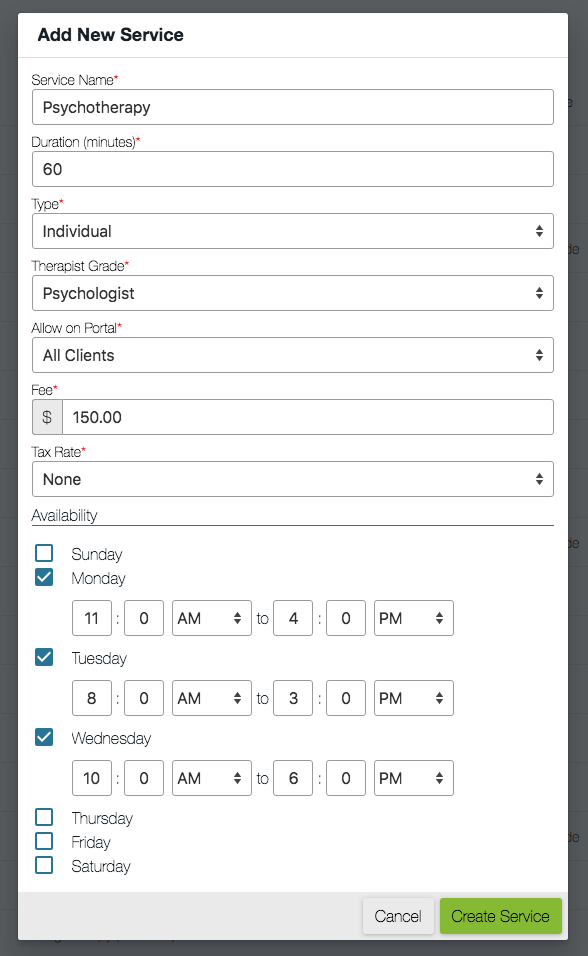Cancel adding the new service
This screenshot has width=588, height=956.
tap(398, 916)
